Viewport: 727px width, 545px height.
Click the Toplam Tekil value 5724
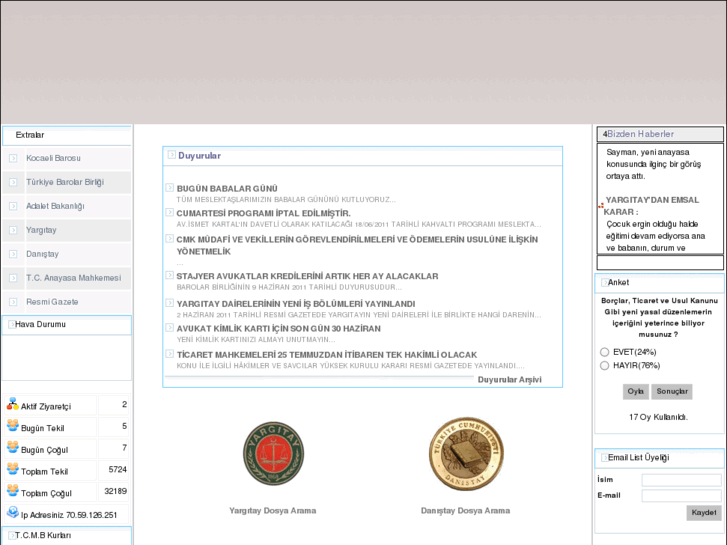click(118, 469)
